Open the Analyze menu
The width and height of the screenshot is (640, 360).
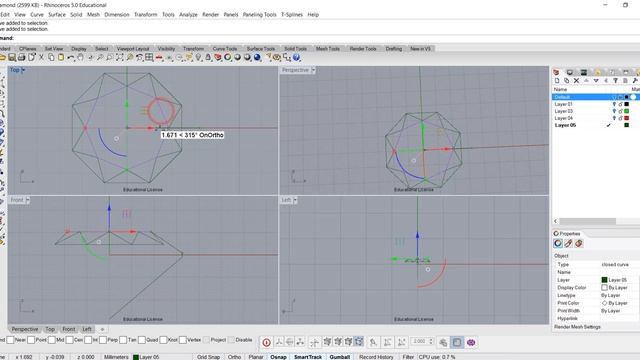click(188, 15)
